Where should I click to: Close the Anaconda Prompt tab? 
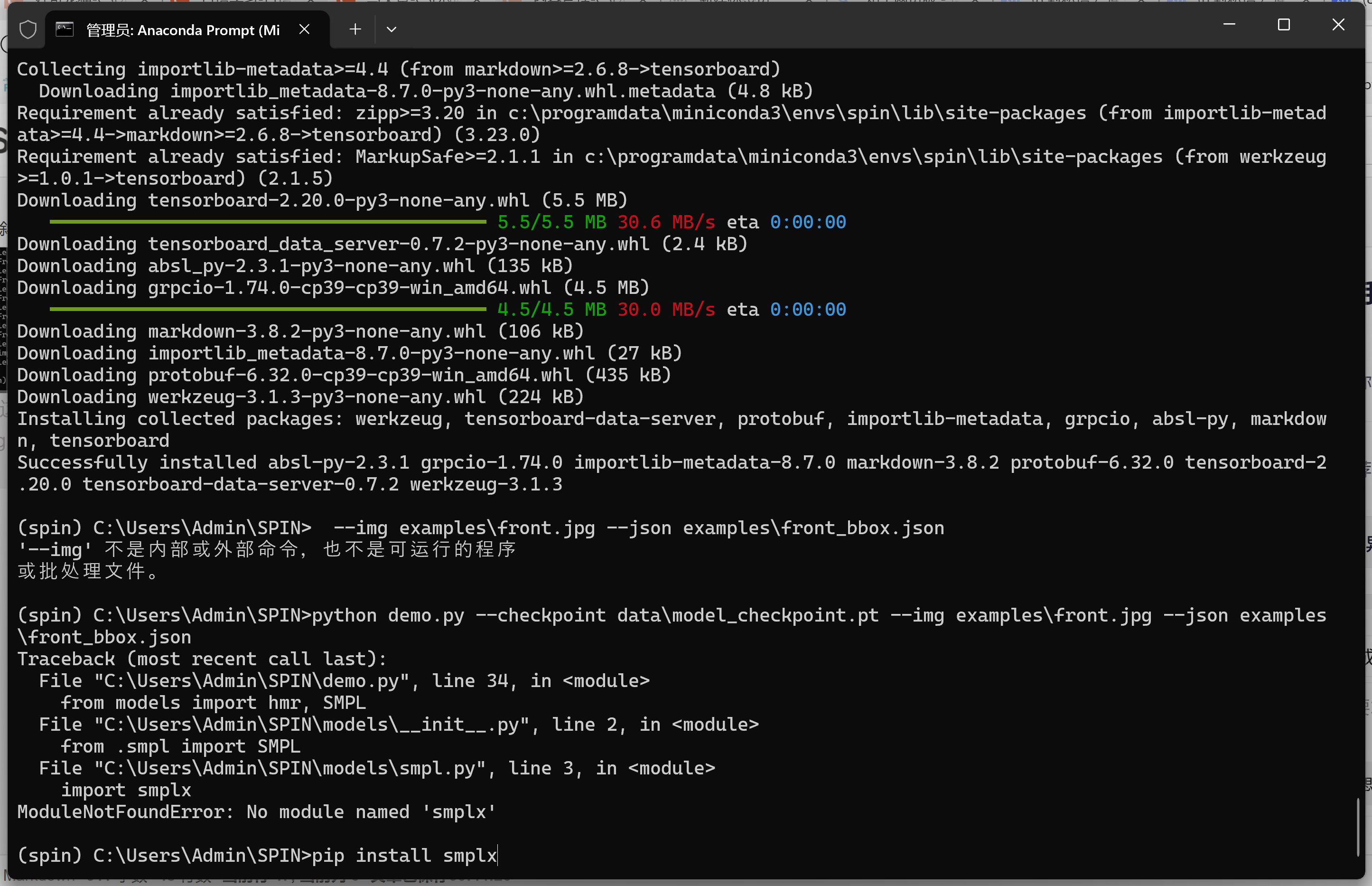click(x=304, y=29)
